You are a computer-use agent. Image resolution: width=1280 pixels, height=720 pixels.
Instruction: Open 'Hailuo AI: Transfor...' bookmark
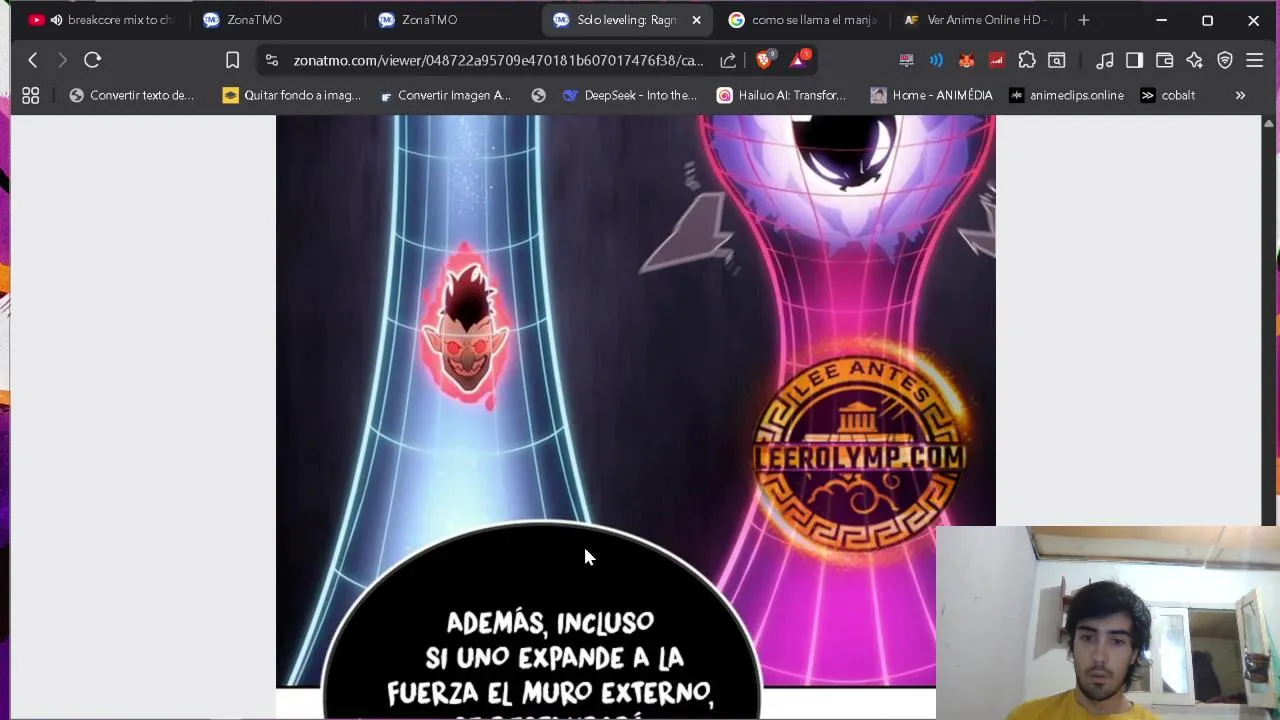[781, 95]
